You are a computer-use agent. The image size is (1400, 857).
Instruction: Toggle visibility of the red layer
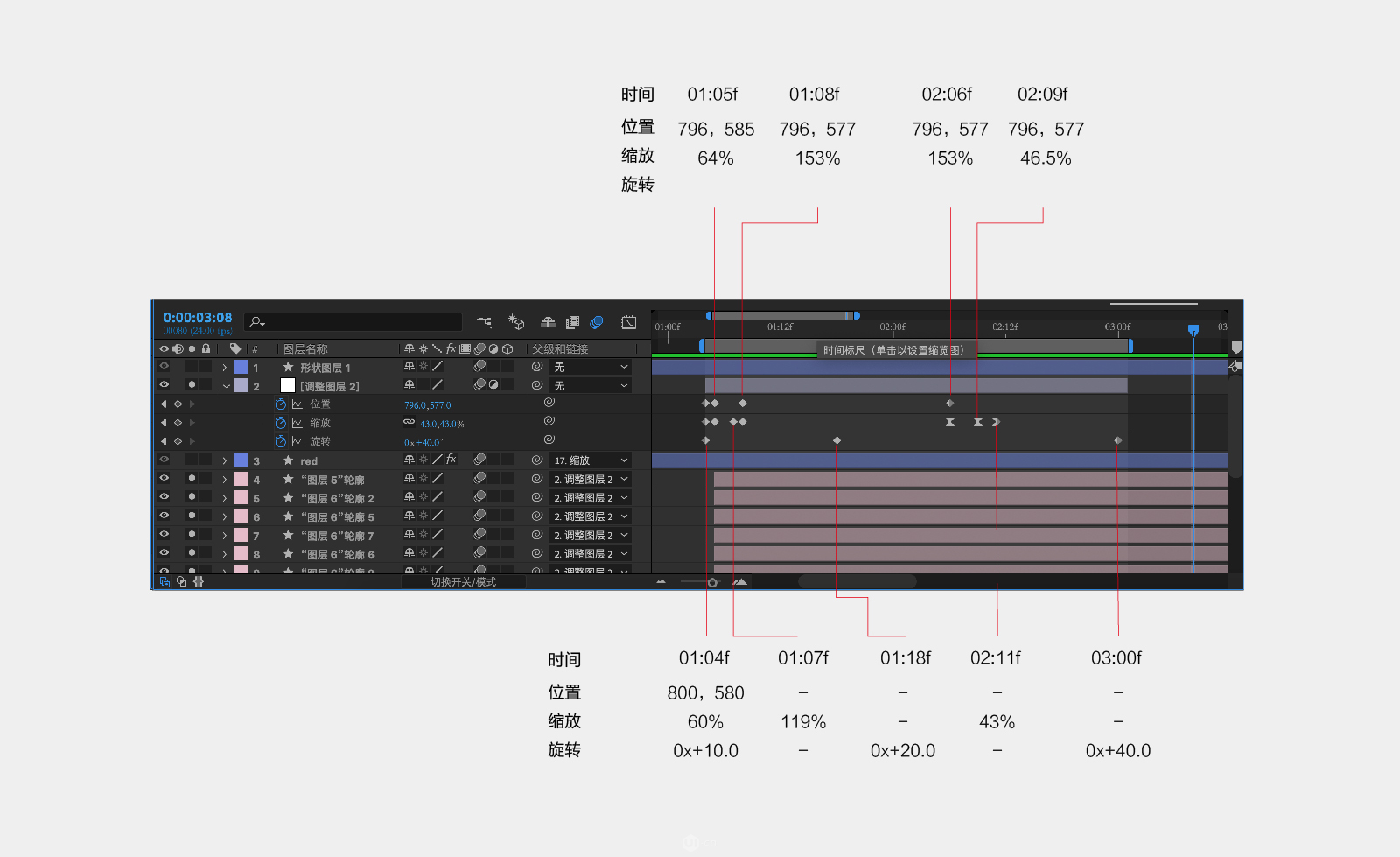pos(164,460)
